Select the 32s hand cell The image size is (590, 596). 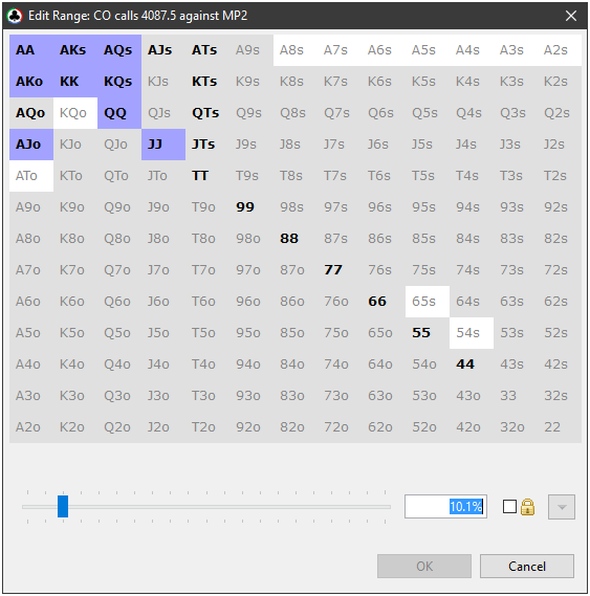[560, 396]
